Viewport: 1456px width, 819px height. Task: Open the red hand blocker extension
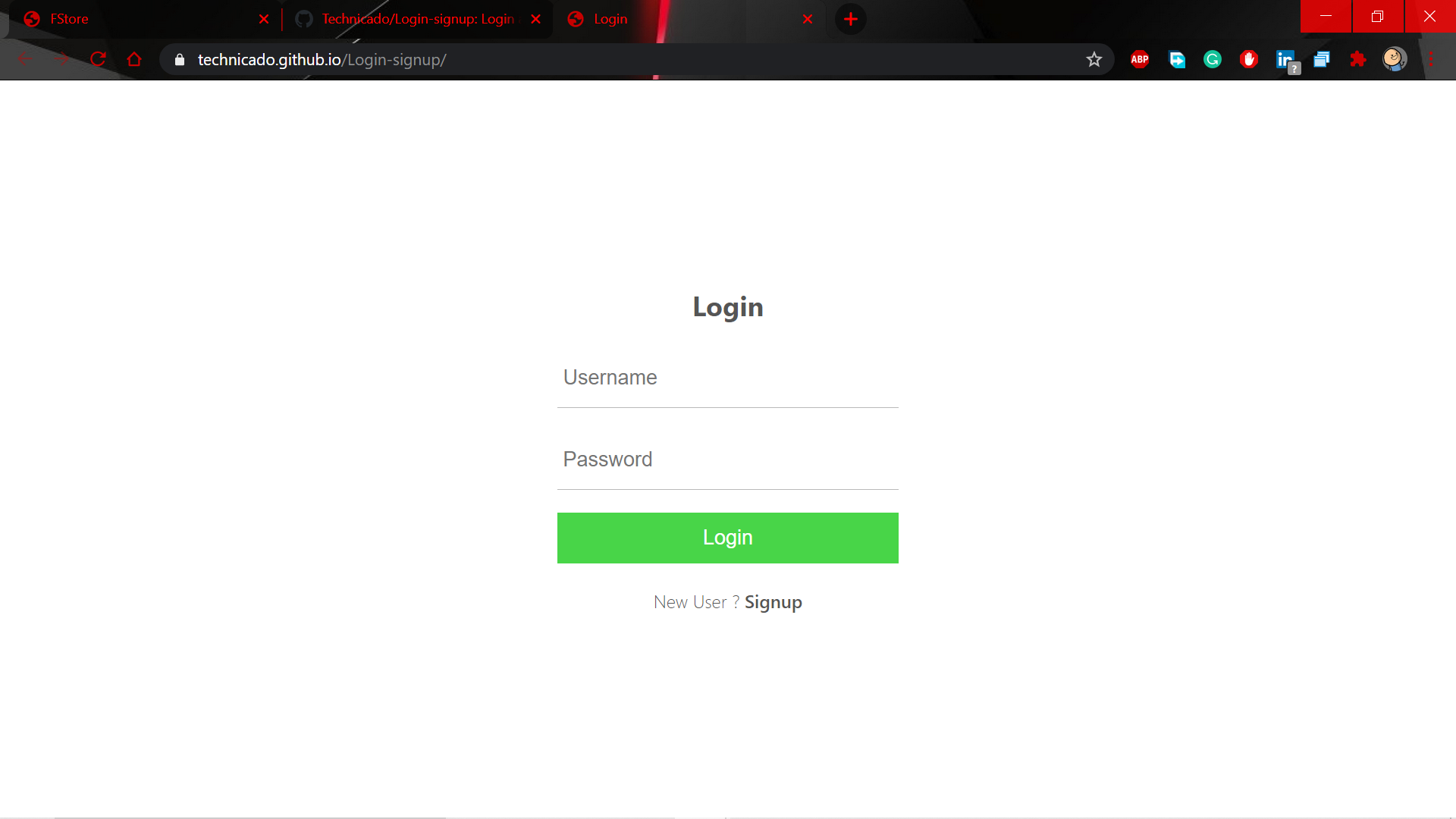1249,59
